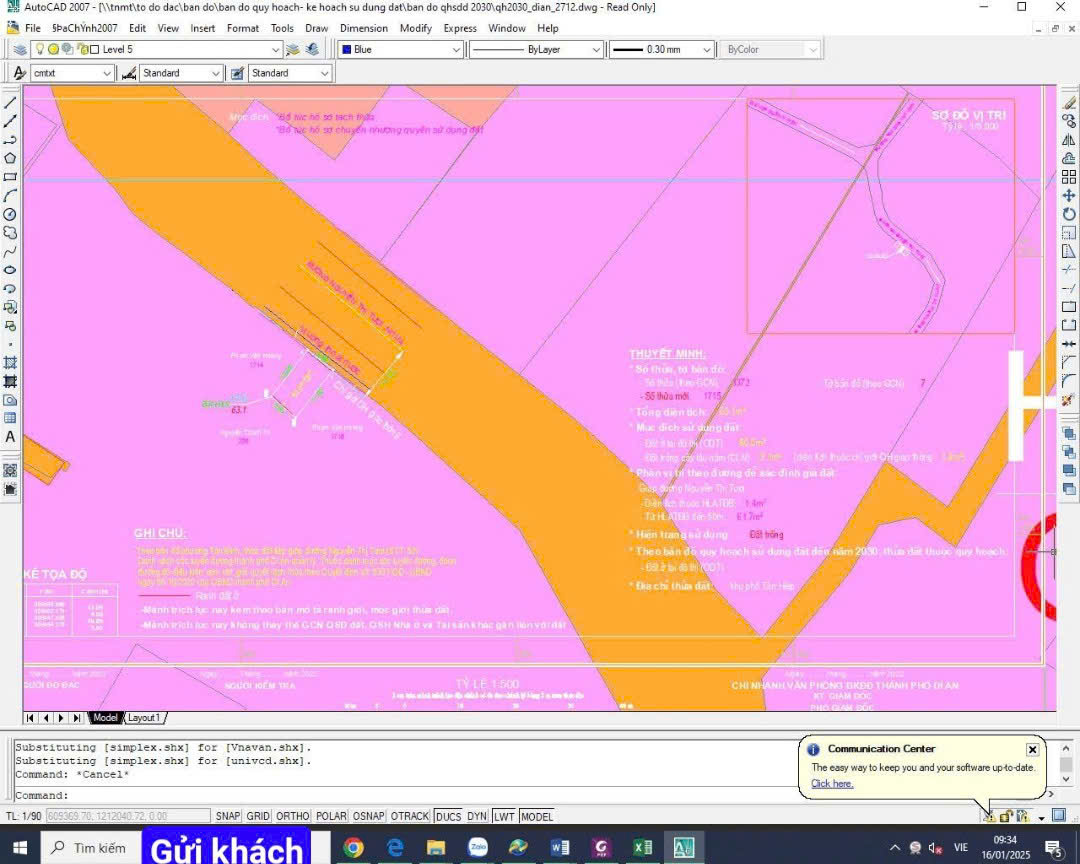
Task: Click the 'Click here.' Communication Center link
Action: (832, 783)
